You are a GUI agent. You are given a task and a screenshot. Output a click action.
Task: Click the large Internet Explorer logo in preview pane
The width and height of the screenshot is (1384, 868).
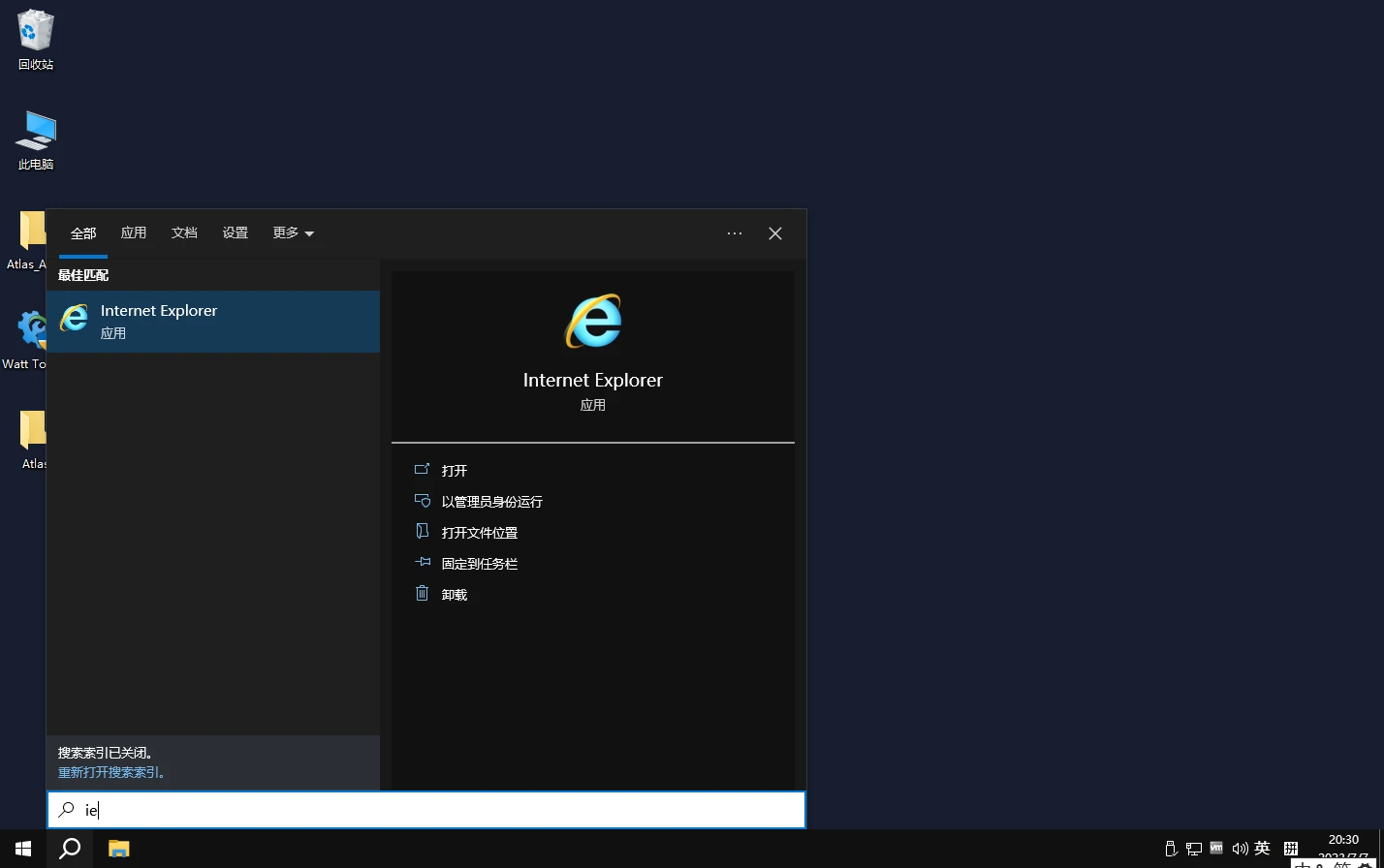coord(593,321)
